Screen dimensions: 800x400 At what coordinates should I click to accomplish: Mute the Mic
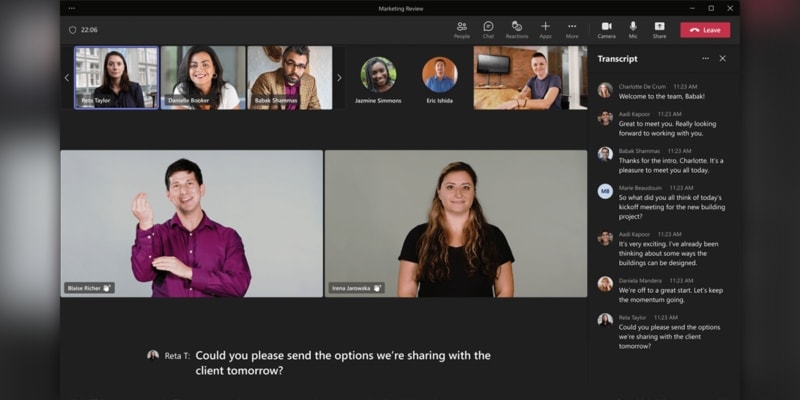click(633, 30)
